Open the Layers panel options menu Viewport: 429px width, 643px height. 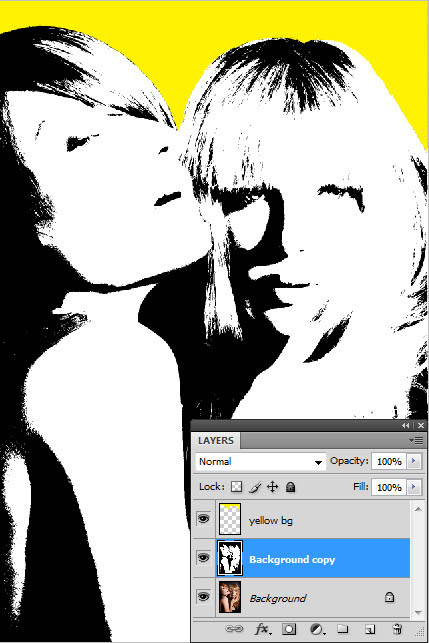416,440
